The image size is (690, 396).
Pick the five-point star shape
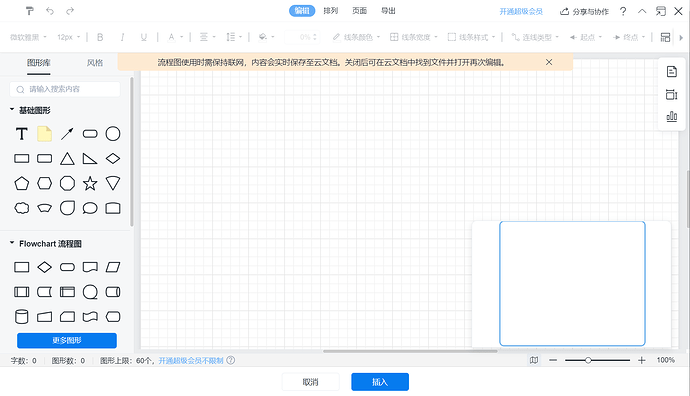[90, 183]
